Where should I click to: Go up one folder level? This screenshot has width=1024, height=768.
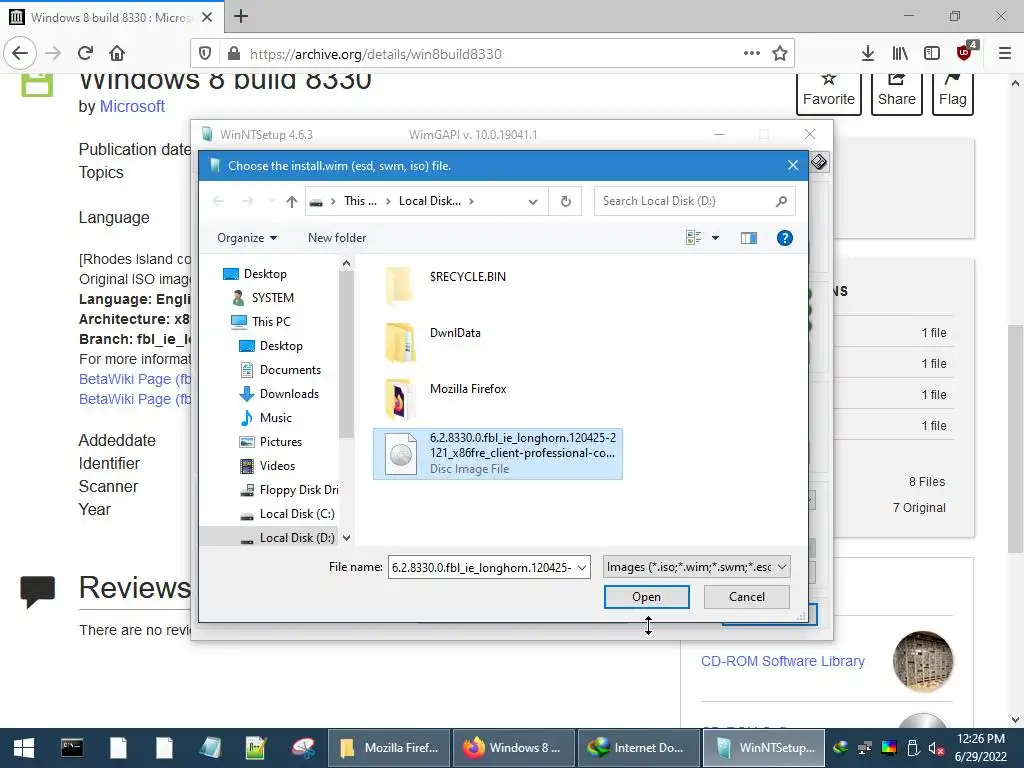[x=292, y=202]
